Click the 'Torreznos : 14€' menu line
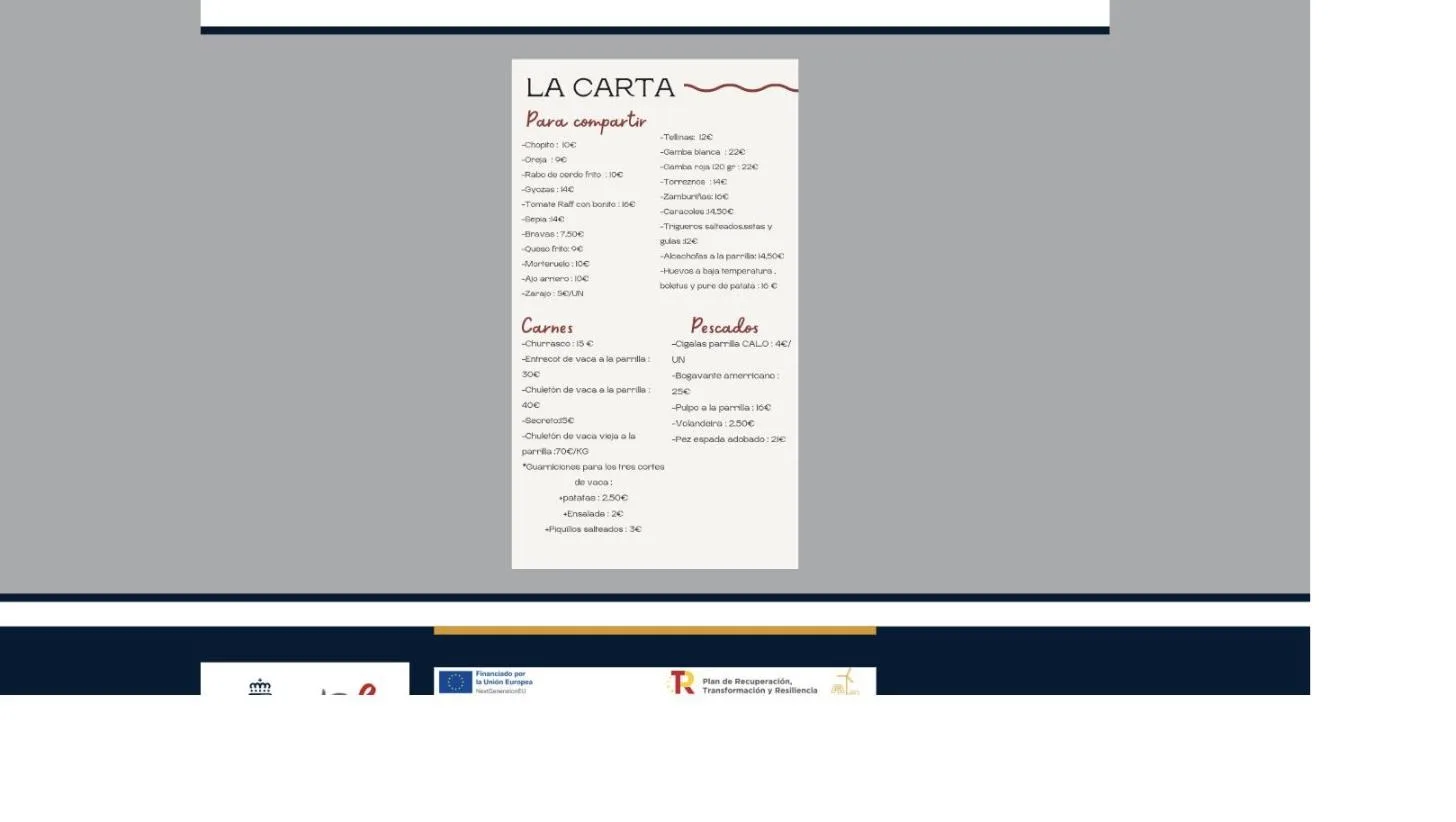 [693, 182]
